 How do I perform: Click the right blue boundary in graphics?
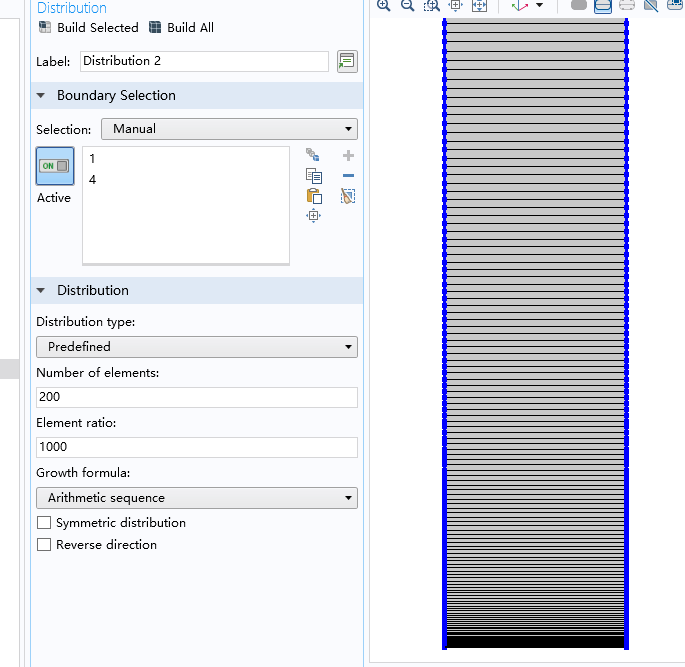click(626, 334)
